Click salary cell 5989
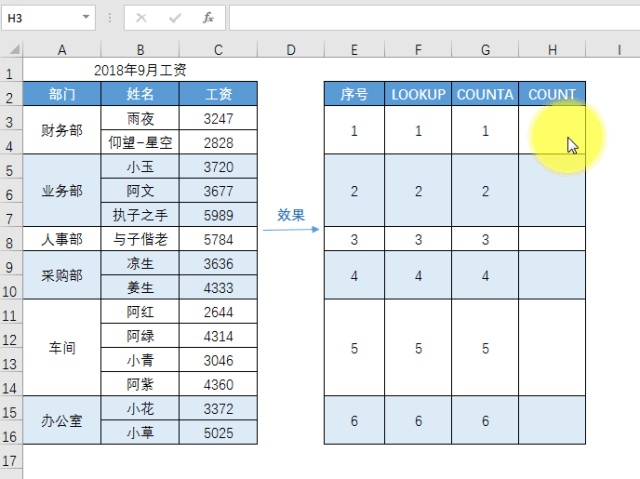Screen dimensions: 640x479 (218, 215)
